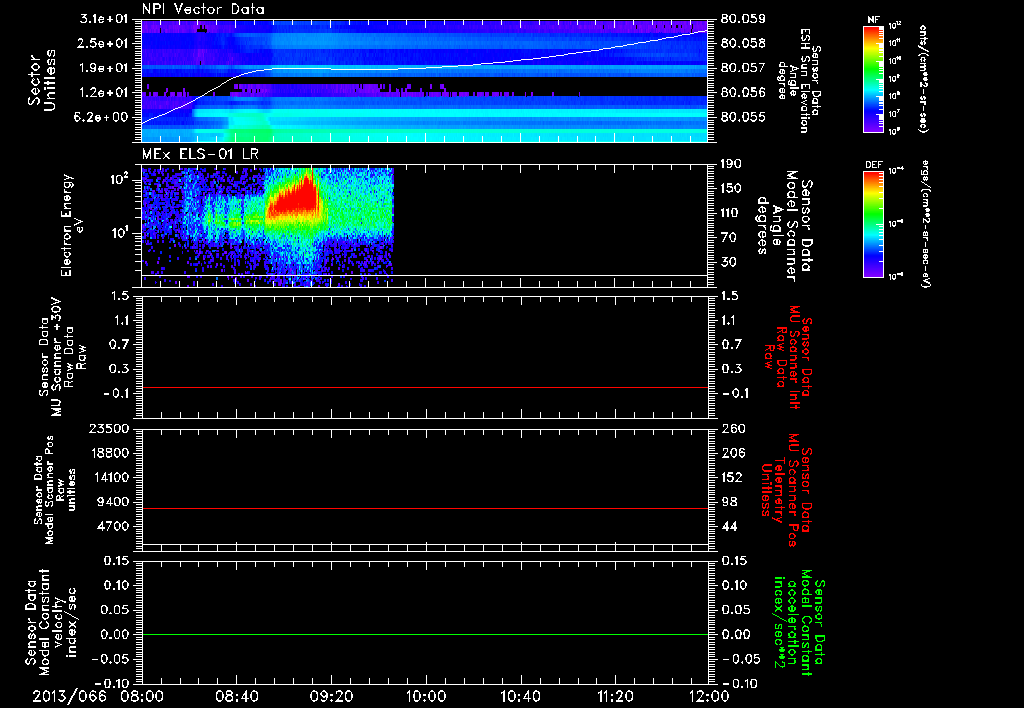Click the 190 scanner angle tick value
The image size is (1024, 708).
click(732, 163)
